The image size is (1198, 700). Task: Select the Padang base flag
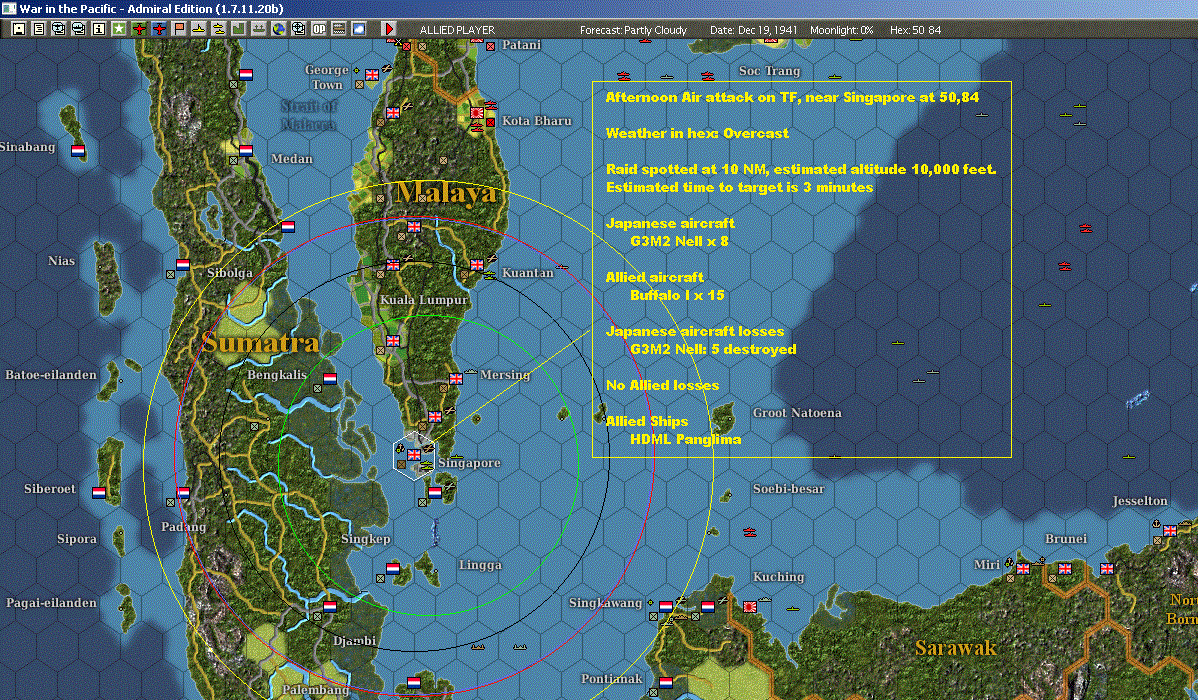tap(183, 493)
